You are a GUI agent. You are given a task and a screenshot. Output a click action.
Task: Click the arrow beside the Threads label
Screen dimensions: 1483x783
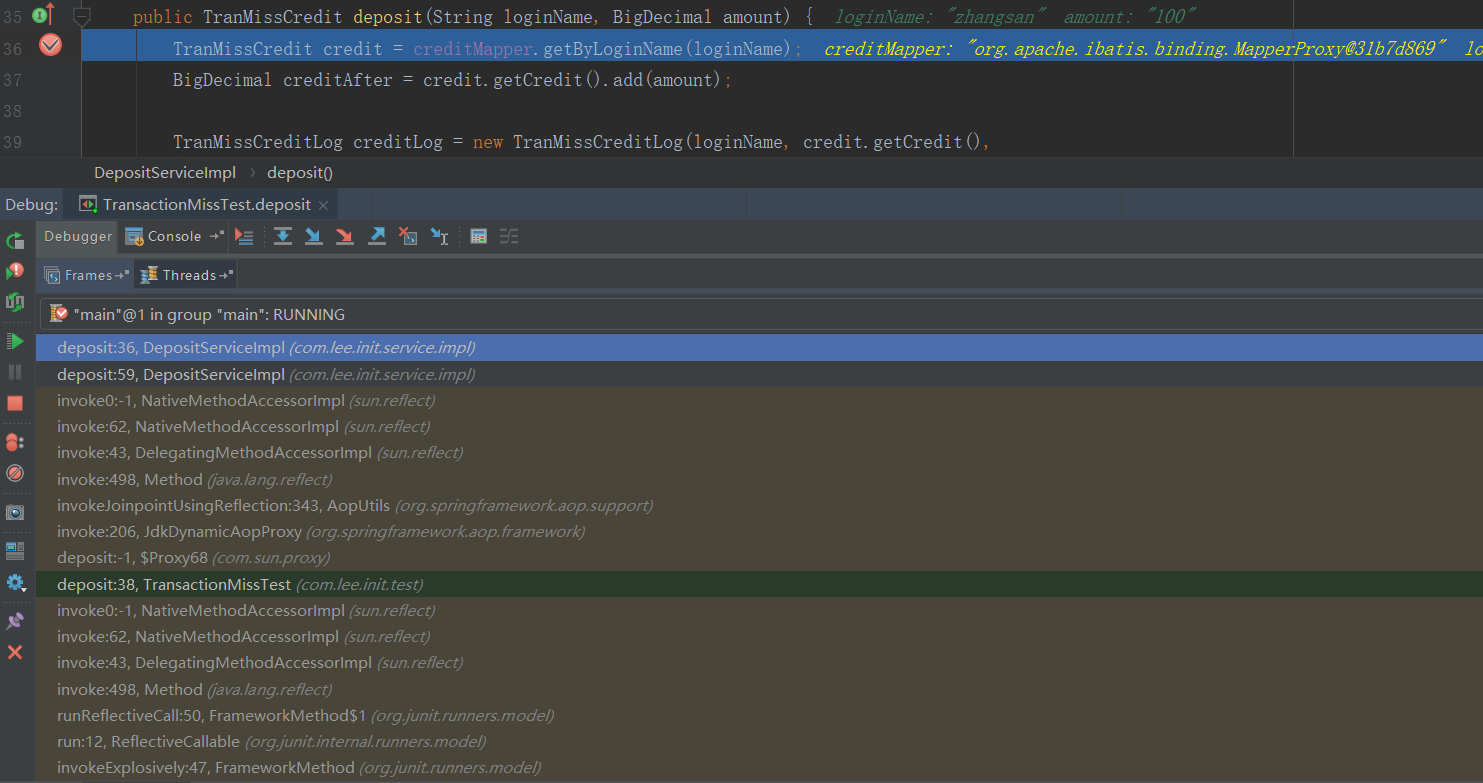tap(226, 275)
